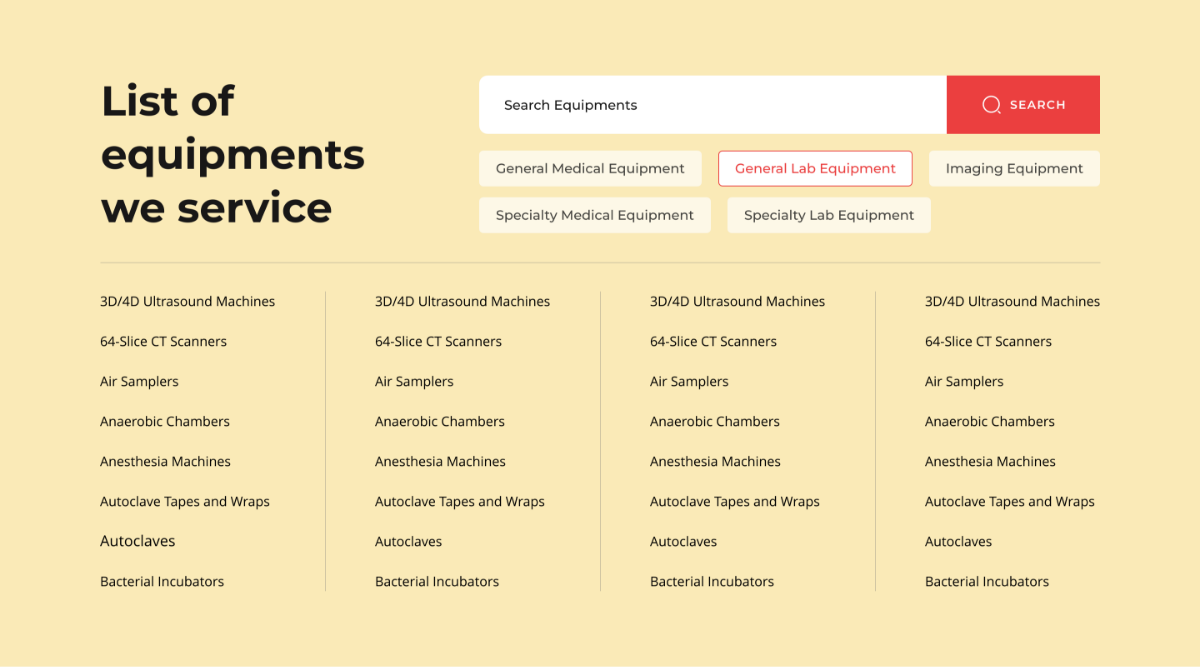1200x667 pixels.
Task: Select the General Medical Equipment filter
Action: click(590, 169)
